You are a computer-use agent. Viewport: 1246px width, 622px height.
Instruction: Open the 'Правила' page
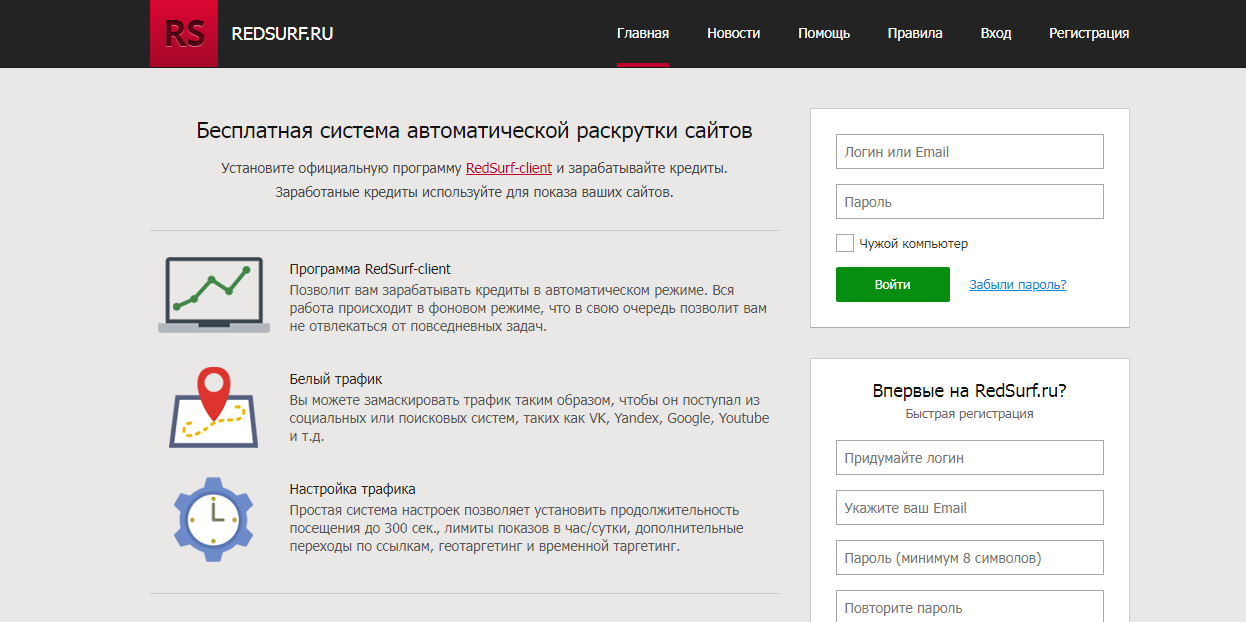(x=915, y=33)
